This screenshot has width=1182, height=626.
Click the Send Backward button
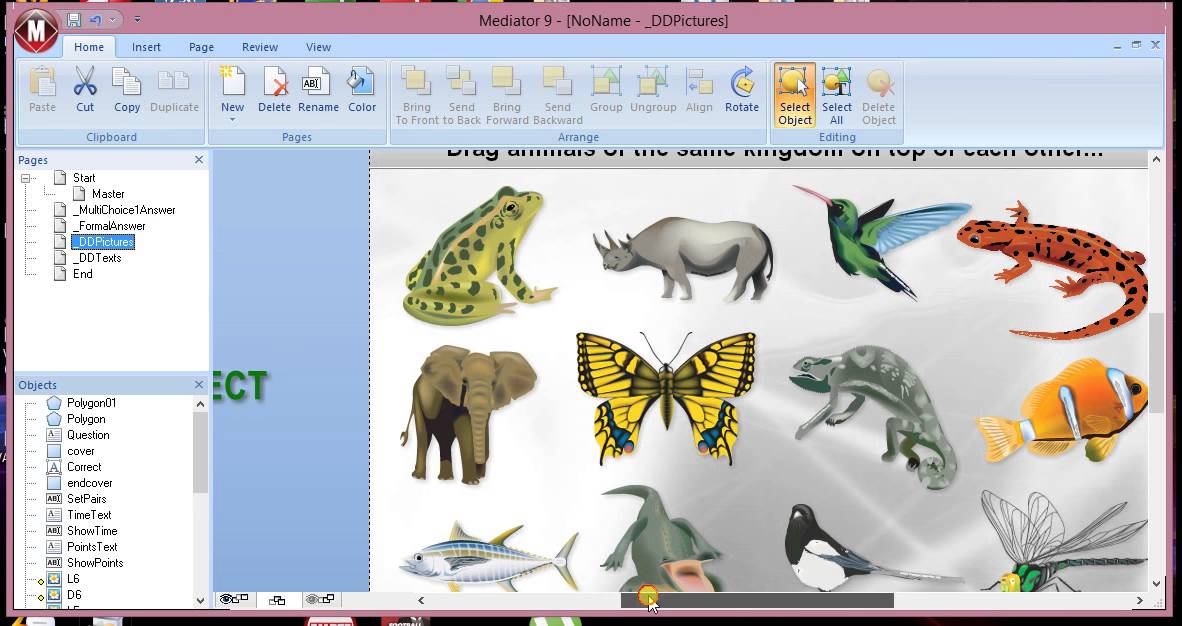click(x=558, y=96)
